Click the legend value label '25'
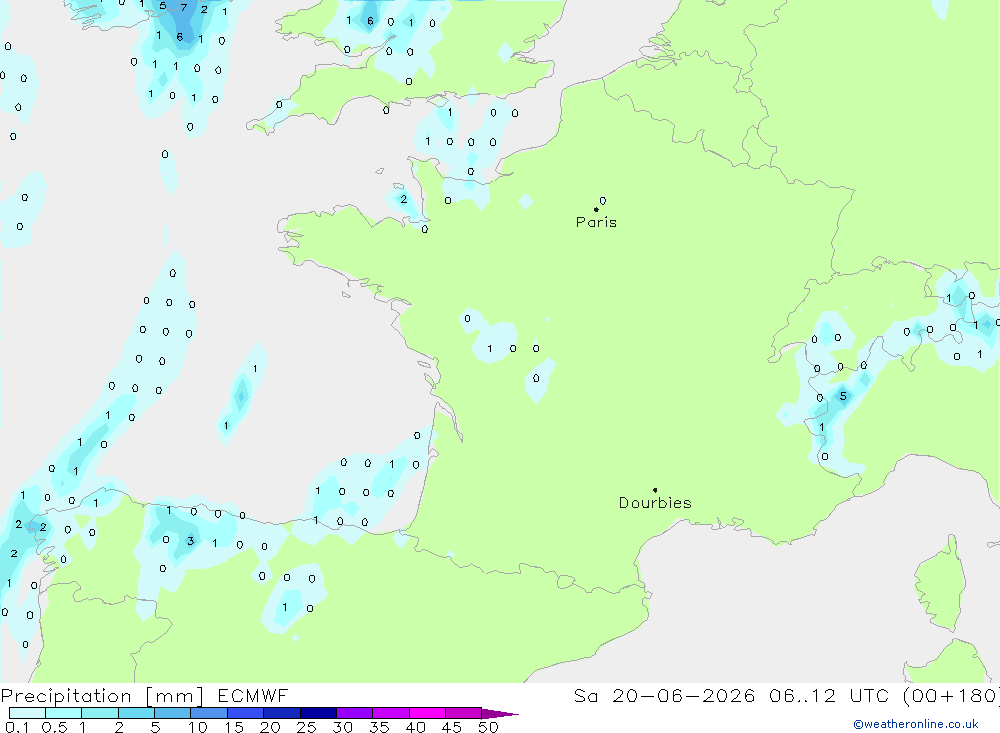This screenshot has width=1000, height=733. [x=306, y=727]
